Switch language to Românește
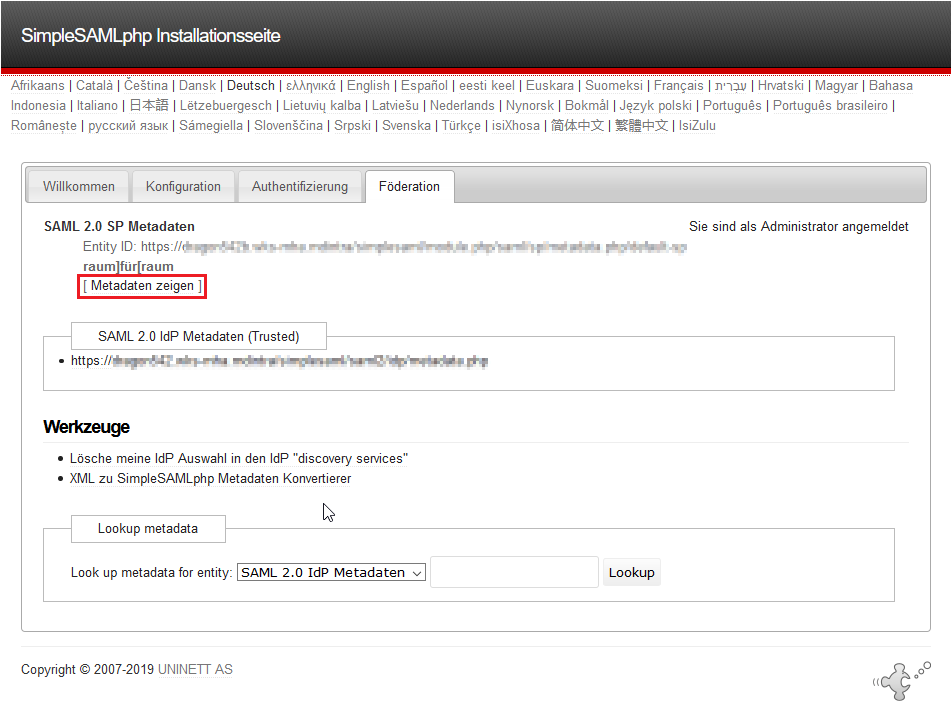952x702 pixels. 44,126
